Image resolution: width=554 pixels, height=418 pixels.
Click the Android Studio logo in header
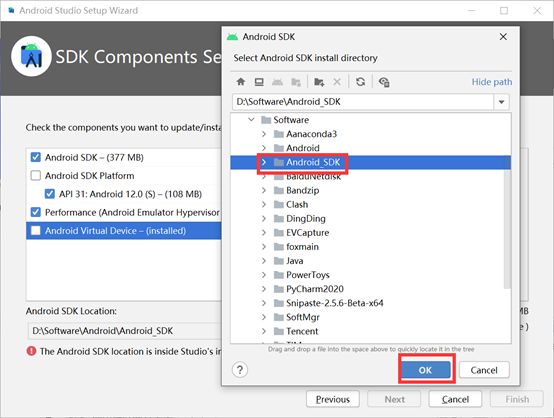(x=31, y=56)
